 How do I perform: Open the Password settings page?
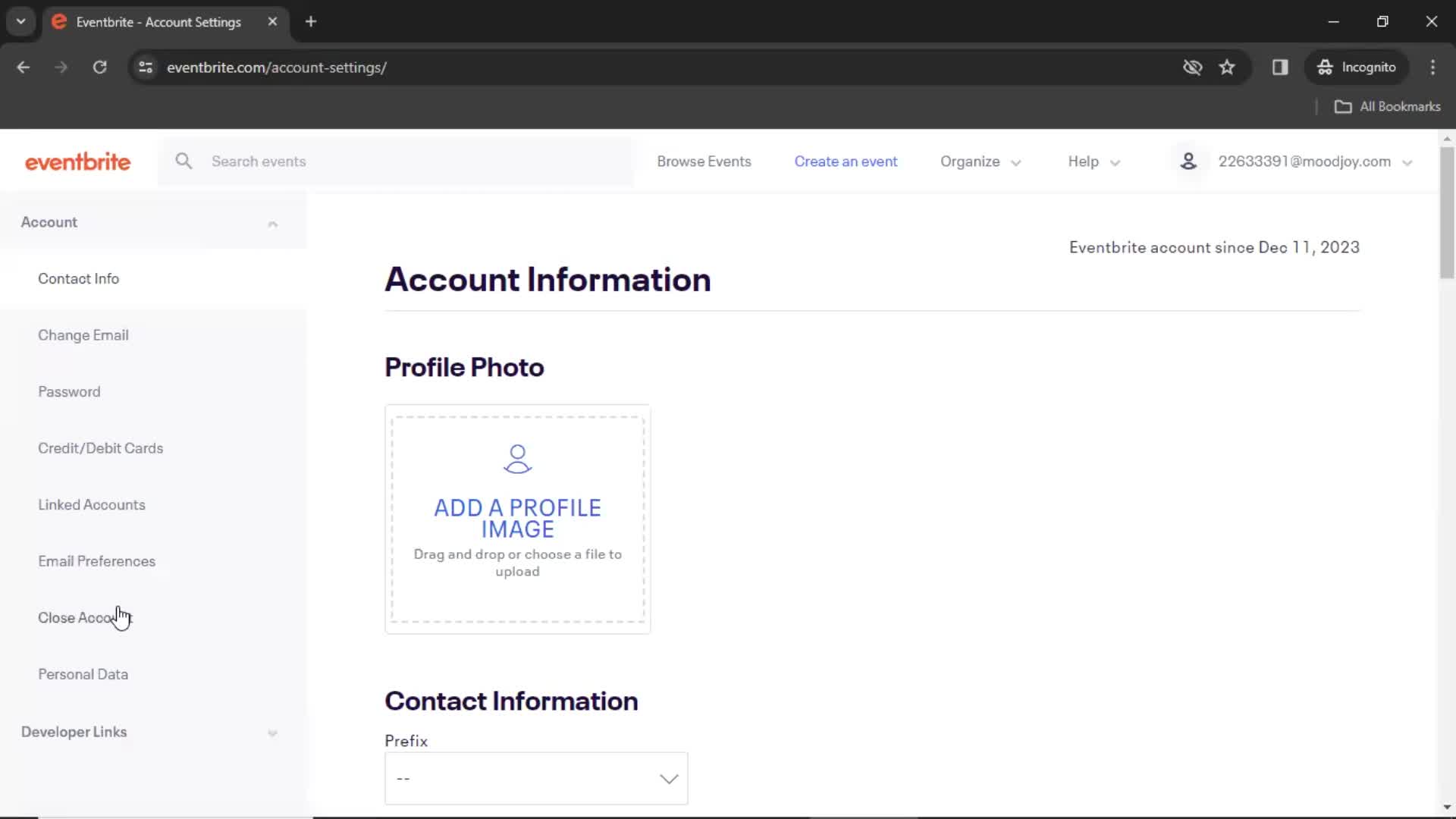(69, 392)
